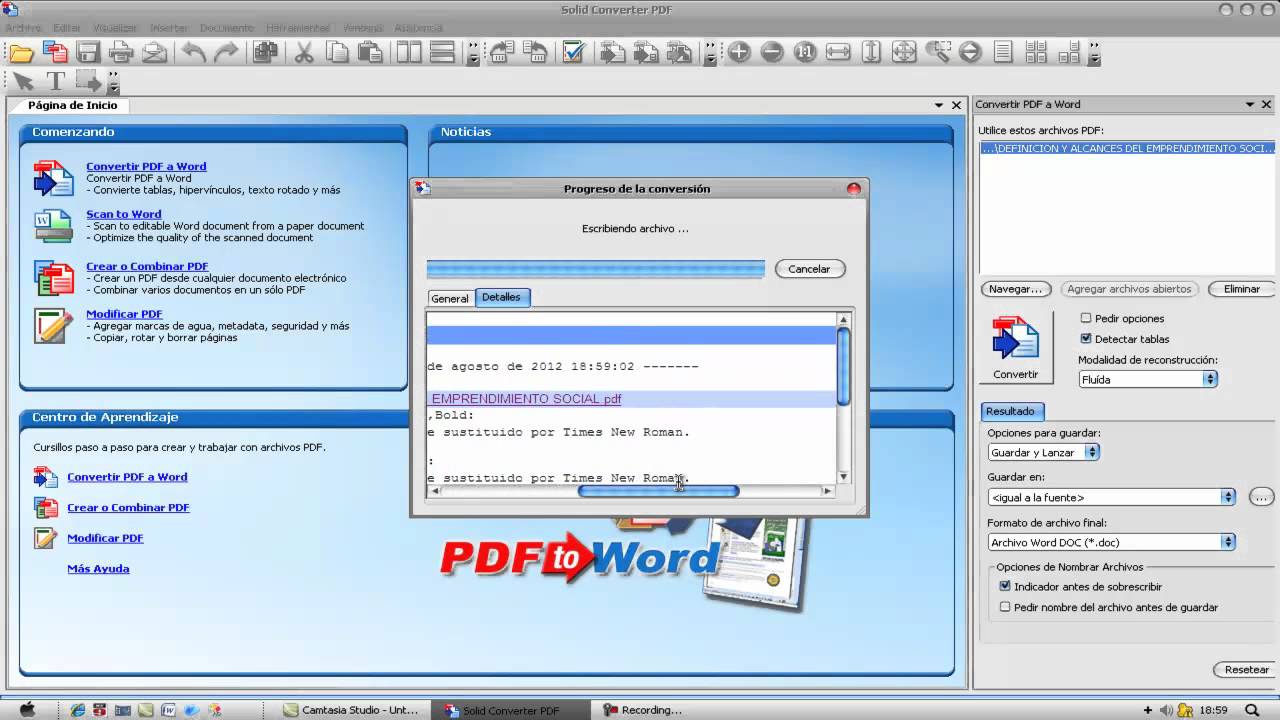Toggle Indicador antes de sobrescribir checkbox
Viewport: 1280px width, 720px height.
pos(1005,587)
